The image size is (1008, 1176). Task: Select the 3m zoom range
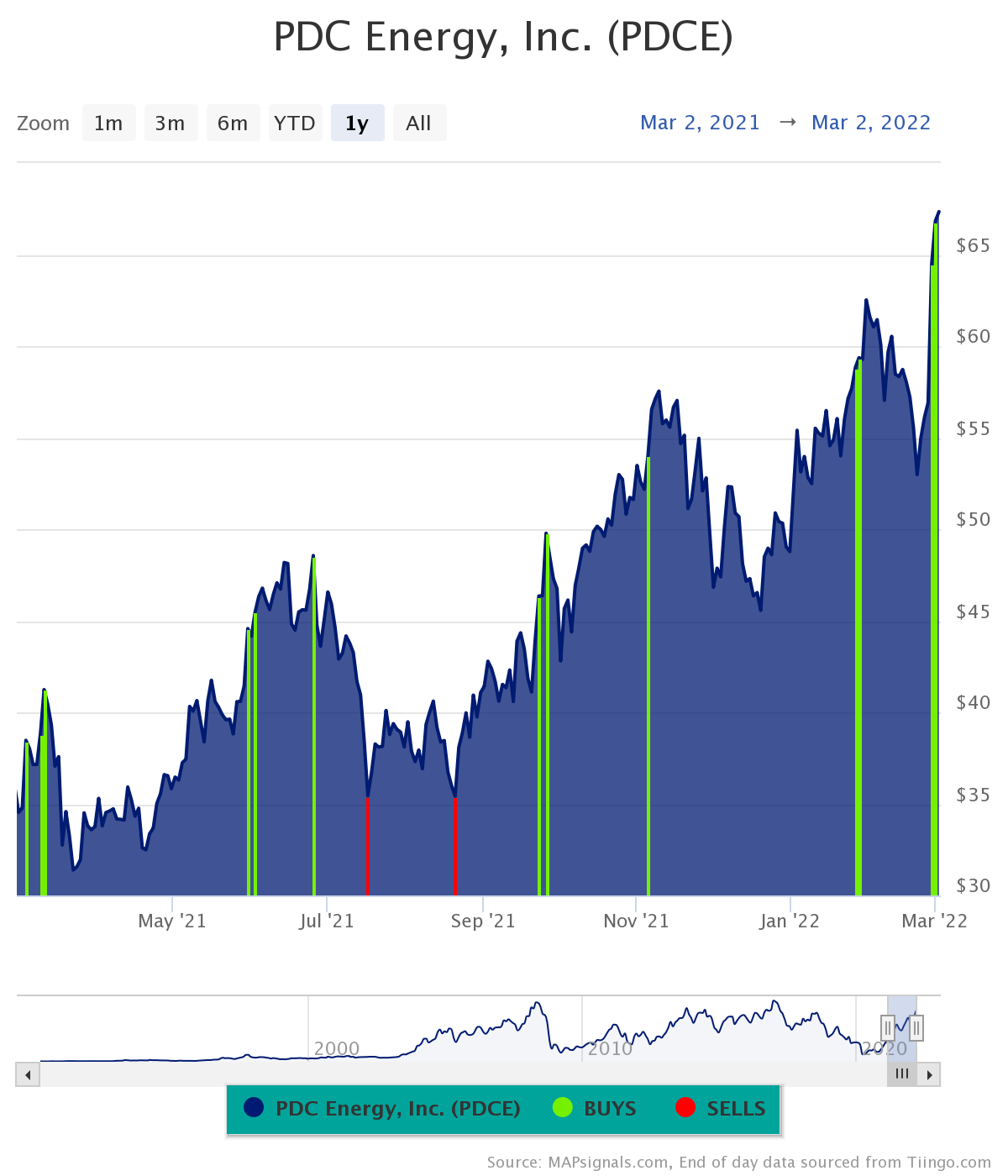coord(171,123)
